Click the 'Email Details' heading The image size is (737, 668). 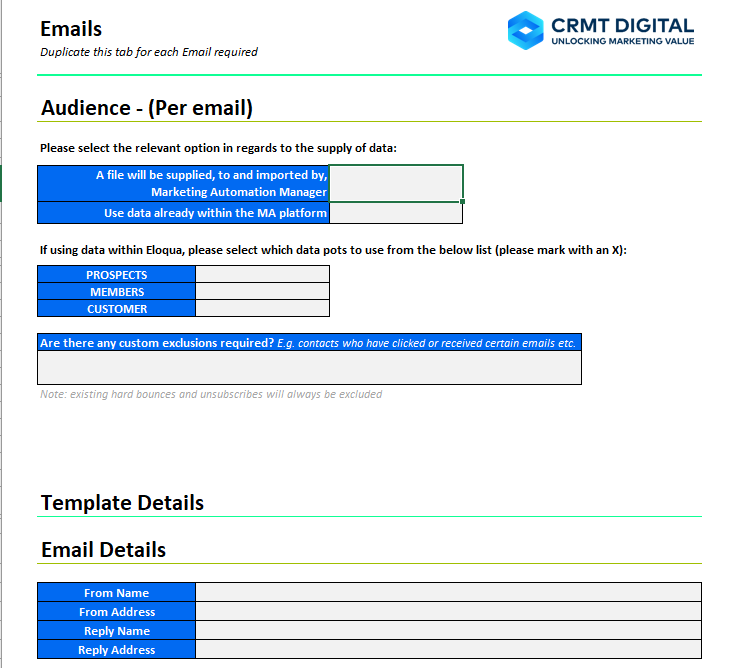point(103,550)
